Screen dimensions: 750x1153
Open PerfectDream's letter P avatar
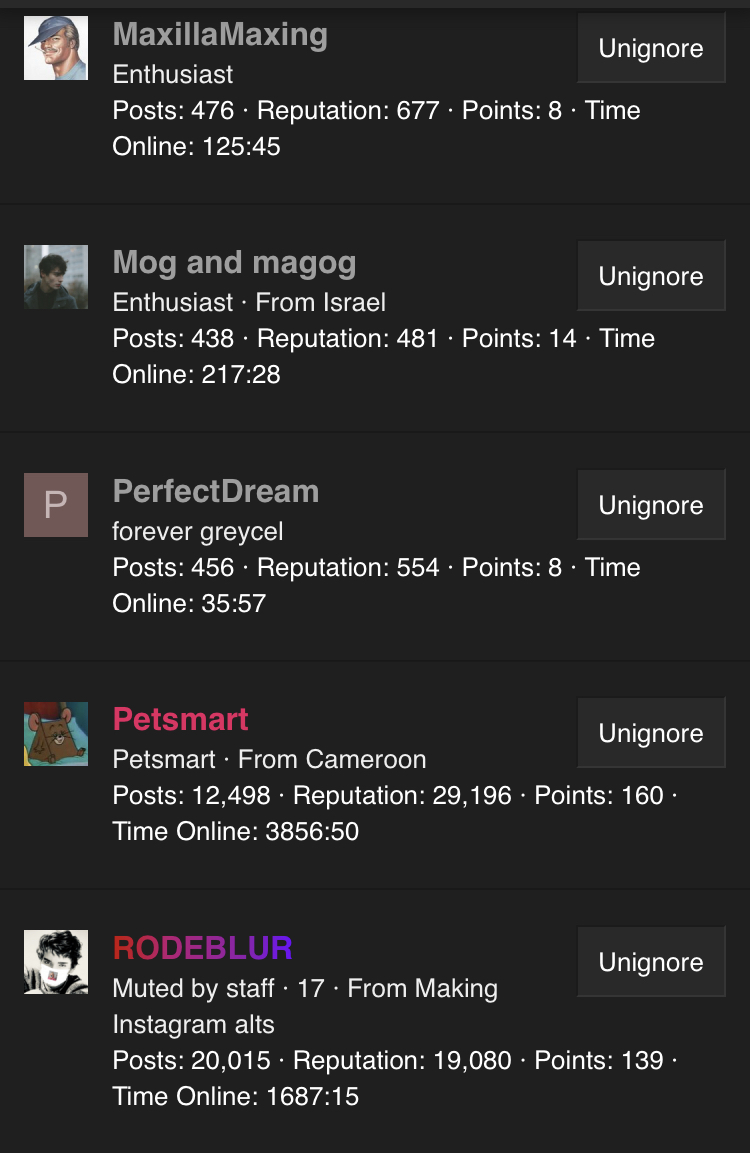[x=56, y=505]
